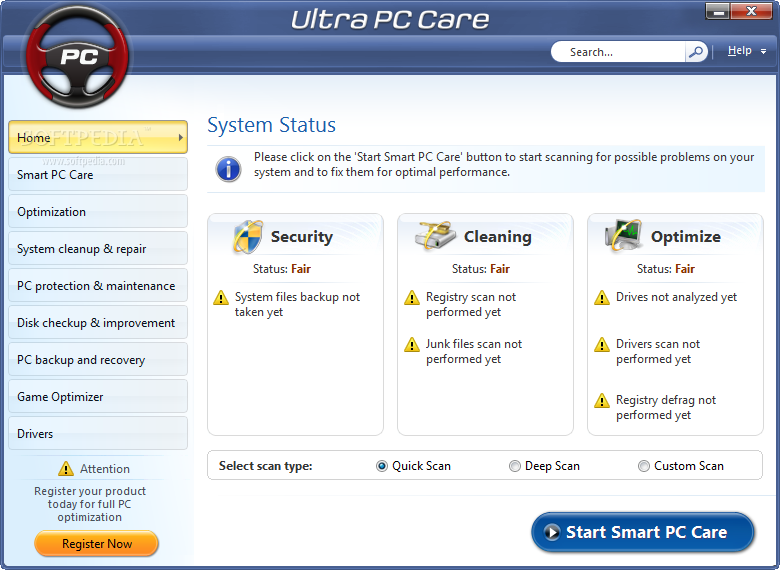Open the Drivers section
Screen dimensions: 780x570
(98, 433)
